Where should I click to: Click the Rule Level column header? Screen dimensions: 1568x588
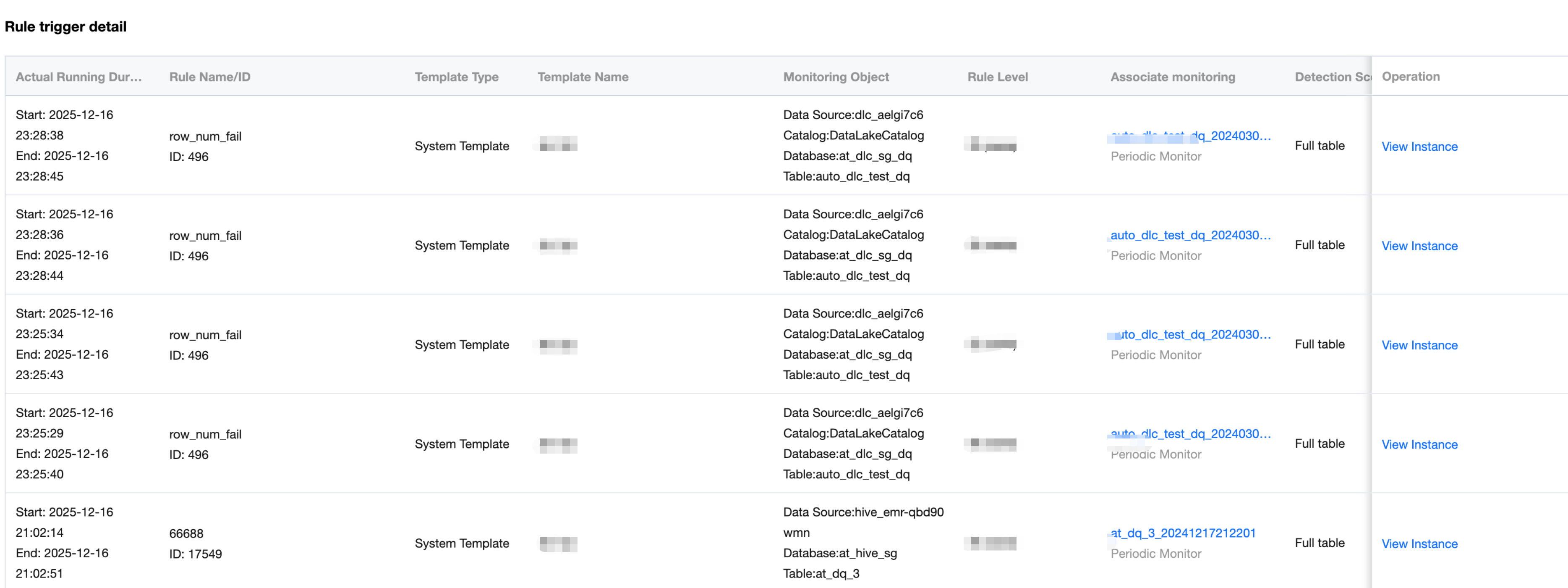(x=997, y=77)
